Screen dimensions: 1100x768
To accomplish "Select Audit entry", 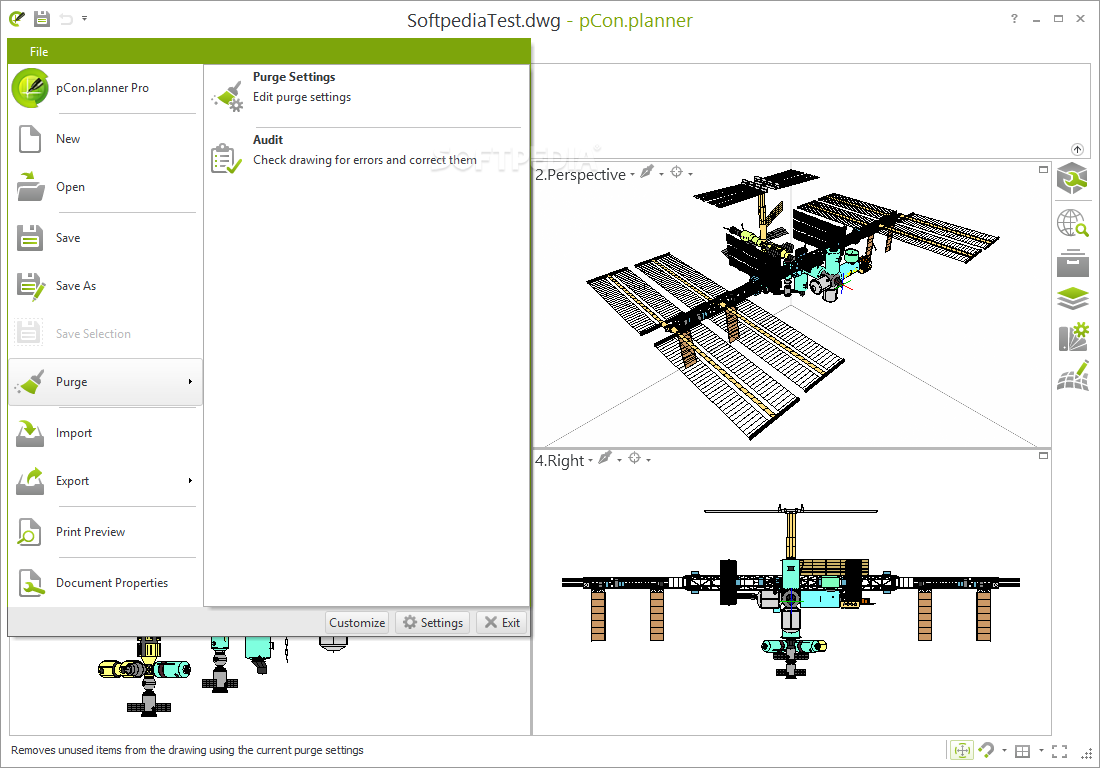I will point(365,157).
